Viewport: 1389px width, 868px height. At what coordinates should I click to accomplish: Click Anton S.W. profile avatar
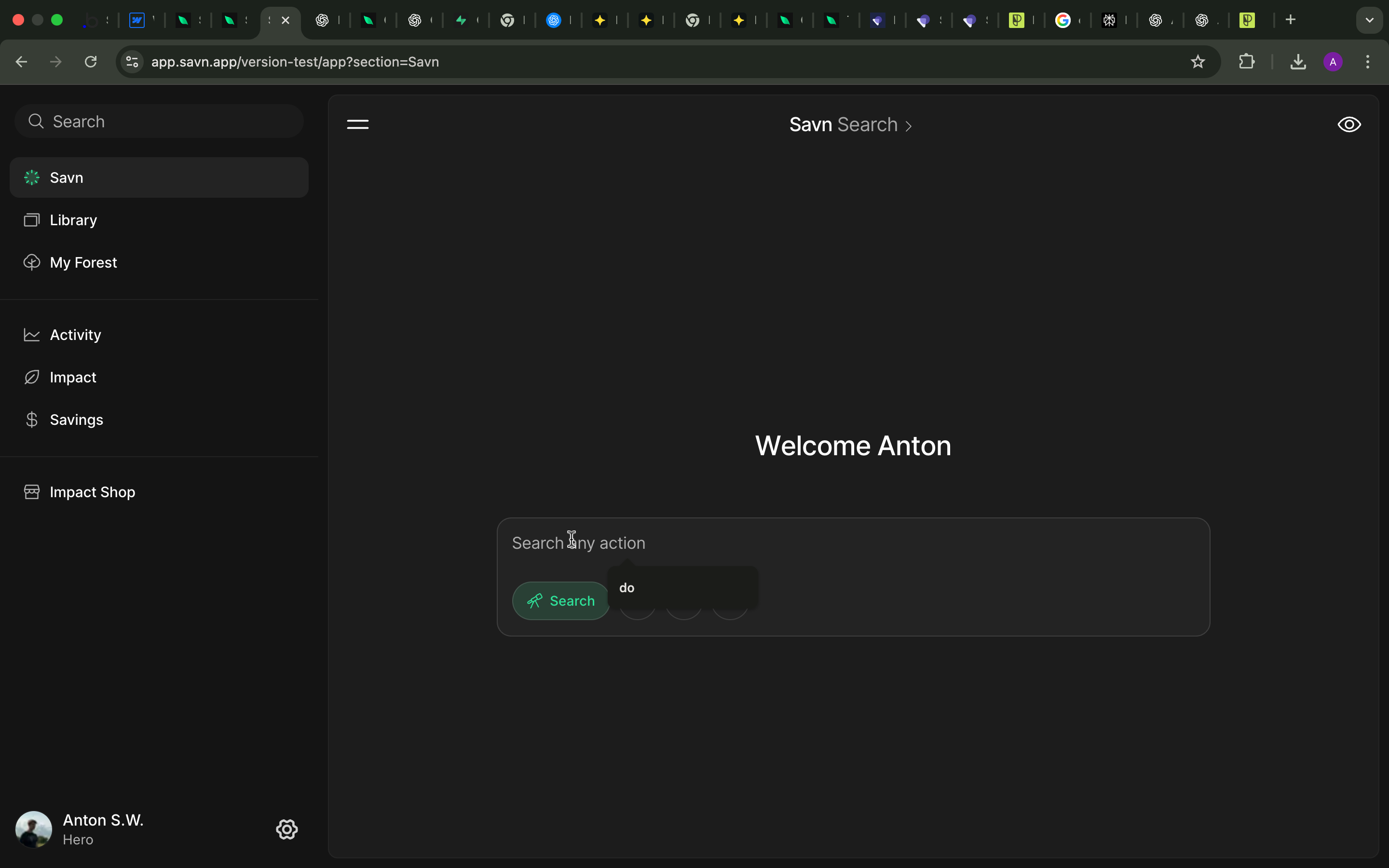pos(33,829)
